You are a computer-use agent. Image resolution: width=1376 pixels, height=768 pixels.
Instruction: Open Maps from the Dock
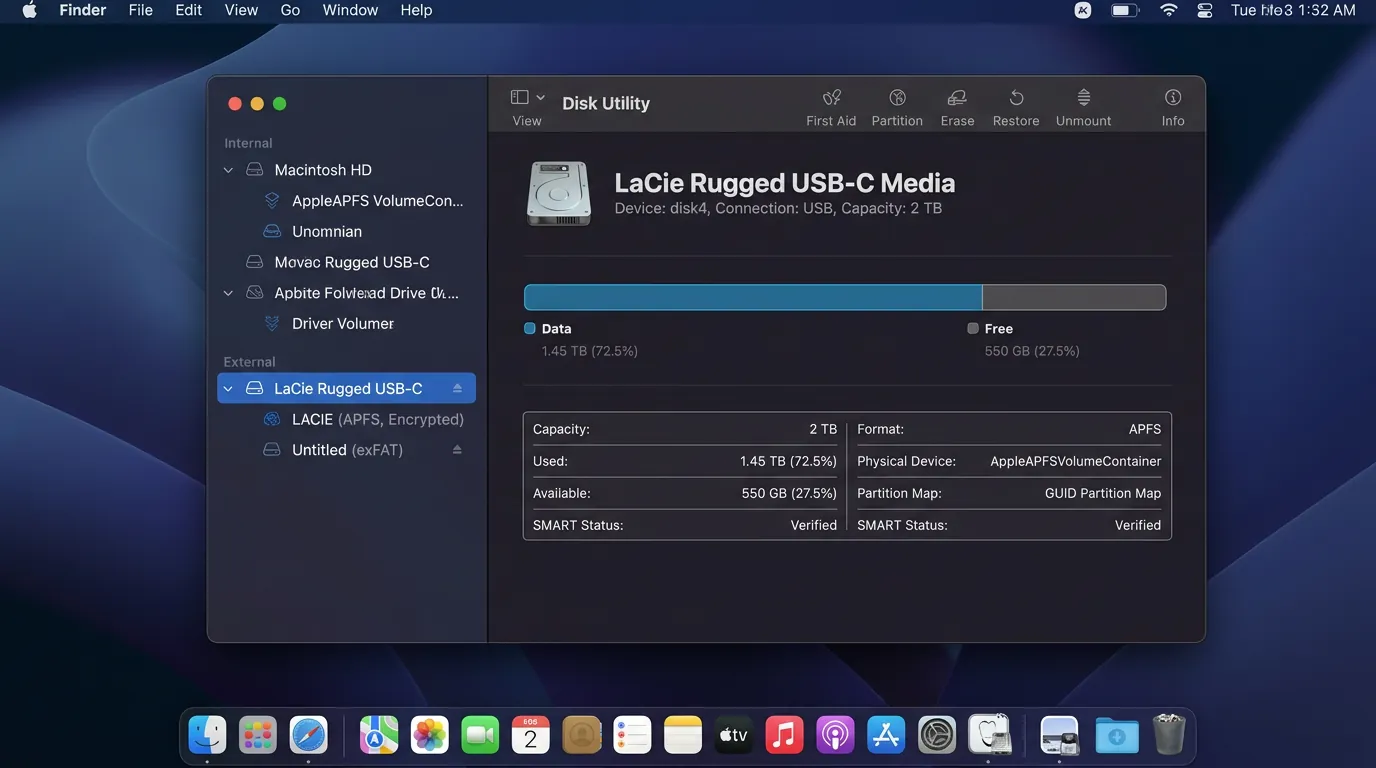(x=379, y=736)
